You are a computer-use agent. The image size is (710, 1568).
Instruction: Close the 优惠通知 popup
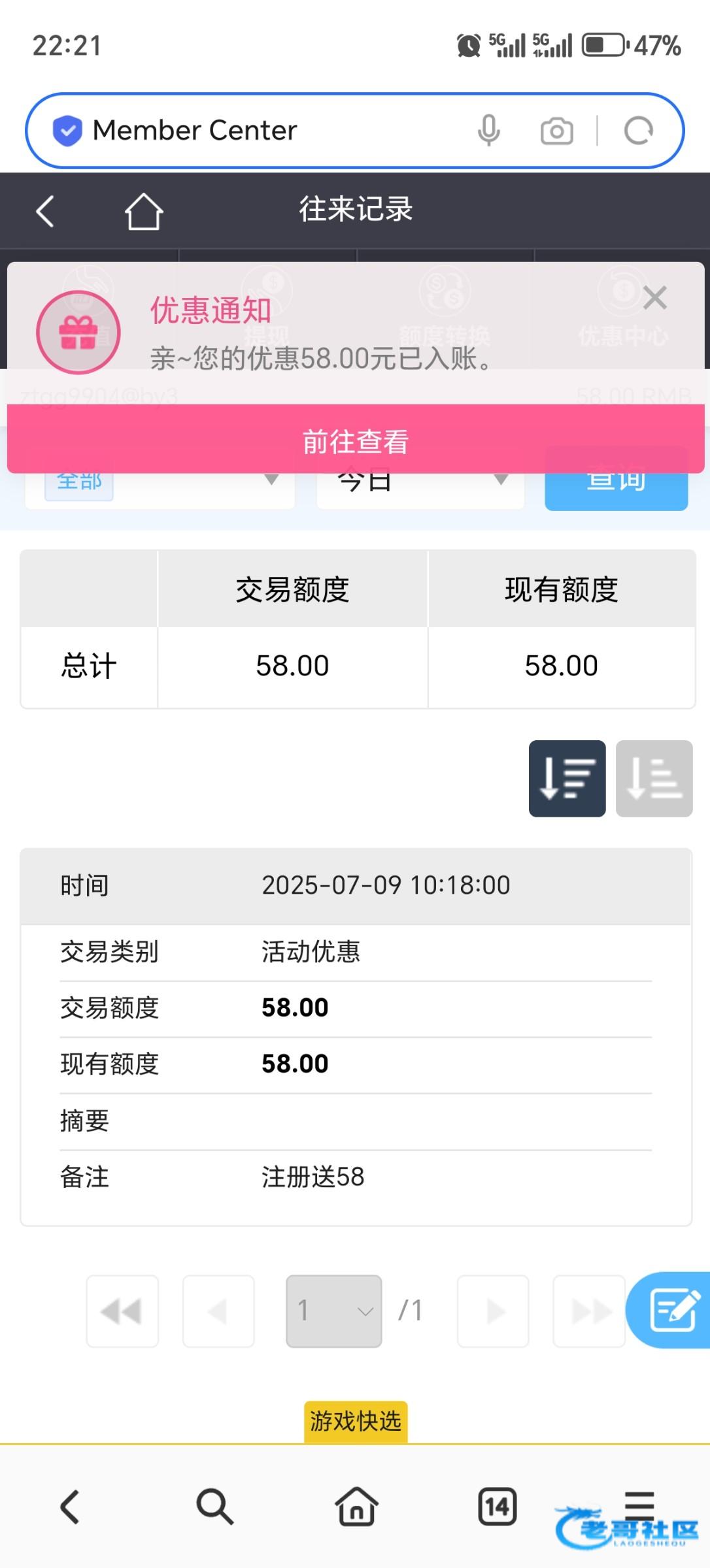pos(654,298)
